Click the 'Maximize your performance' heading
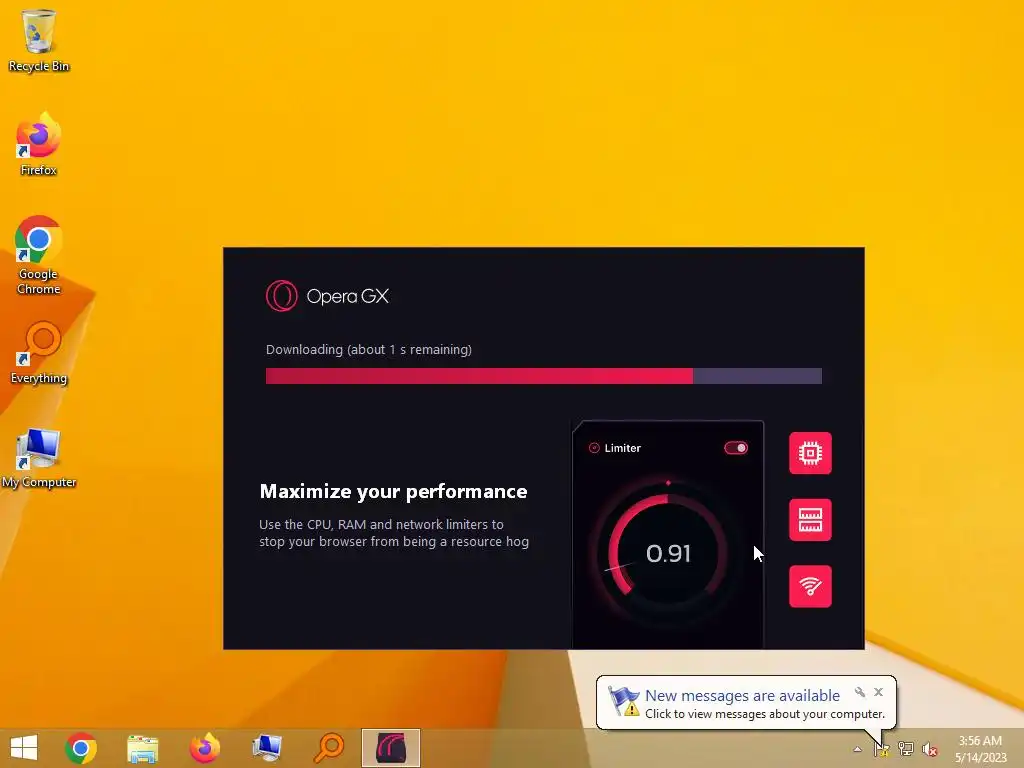The height and width of the screenshot is (768, 1024). tap(393, 491)
